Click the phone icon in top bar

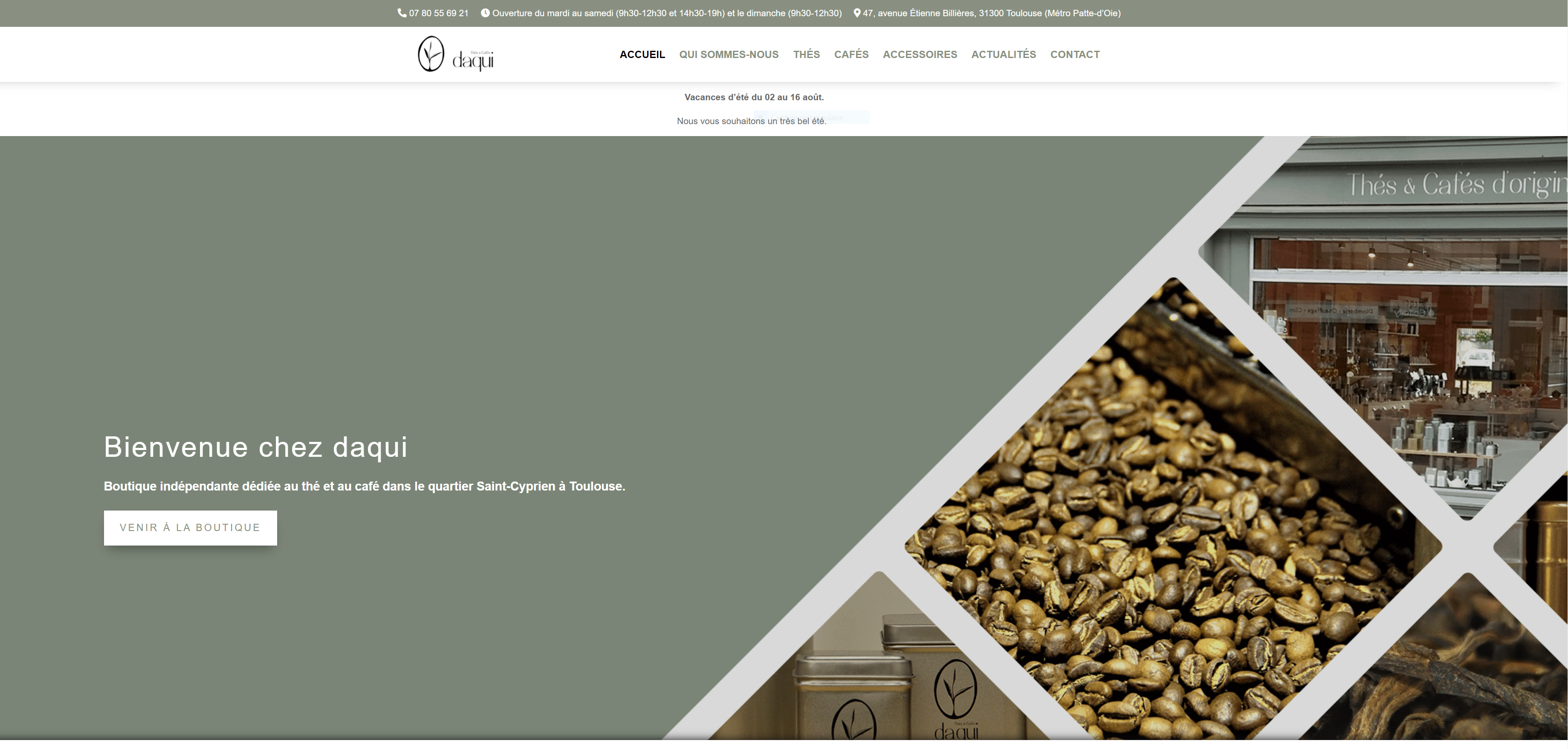(402, 13)
